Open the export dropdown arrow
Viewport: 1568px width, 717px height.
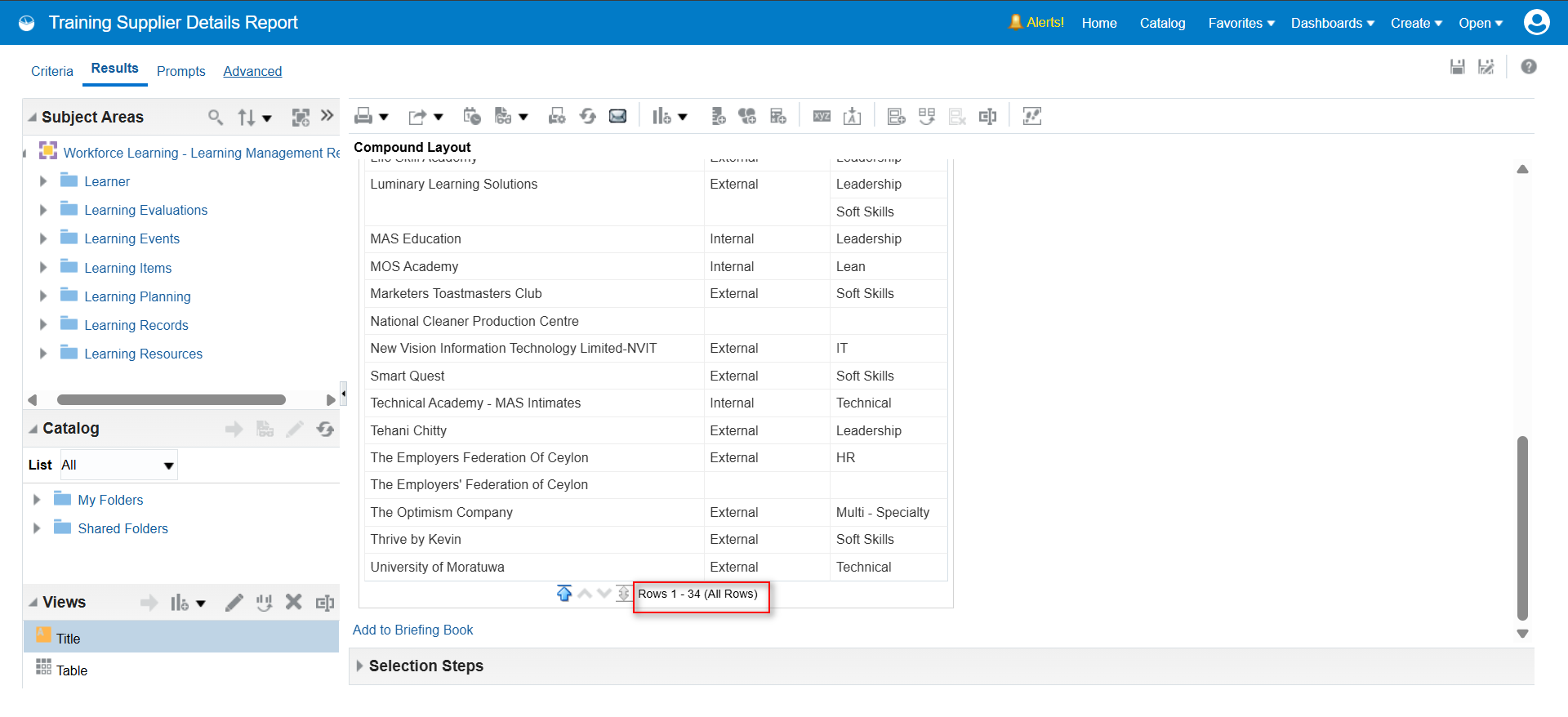(439, 118)
